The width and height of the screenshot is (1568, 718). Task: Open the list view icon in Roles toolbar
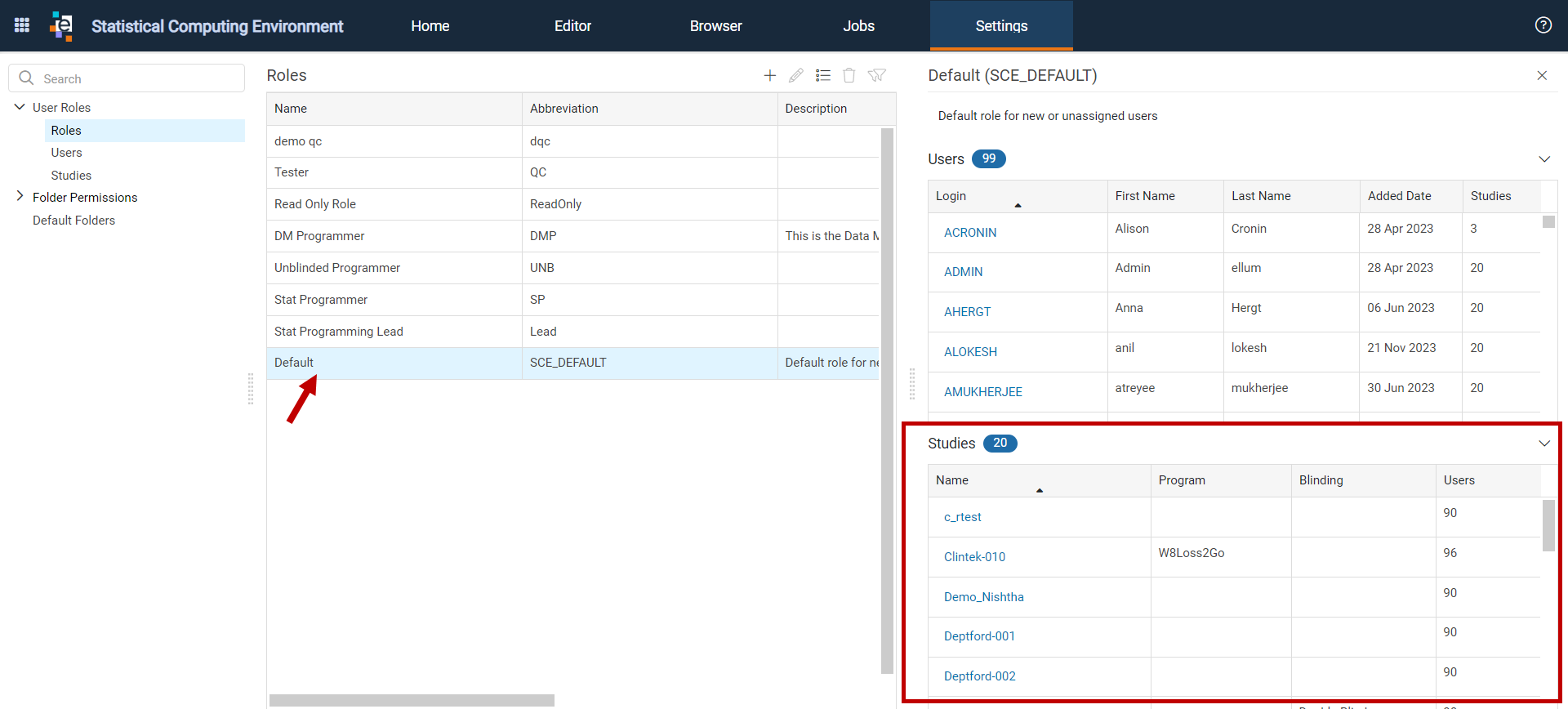(823, 75)
